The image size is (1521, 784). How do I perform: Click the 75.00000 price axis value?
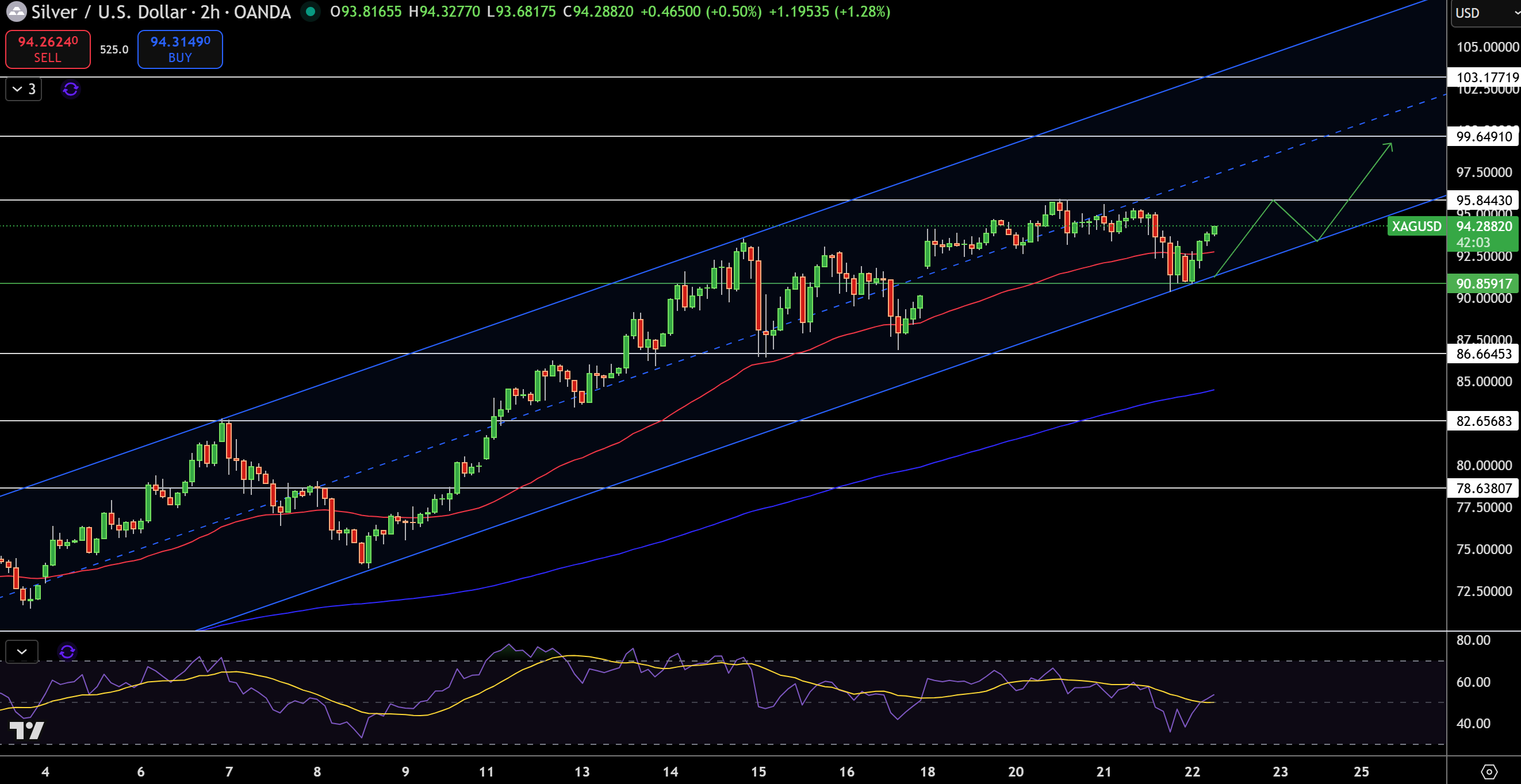click(1484, 549)
